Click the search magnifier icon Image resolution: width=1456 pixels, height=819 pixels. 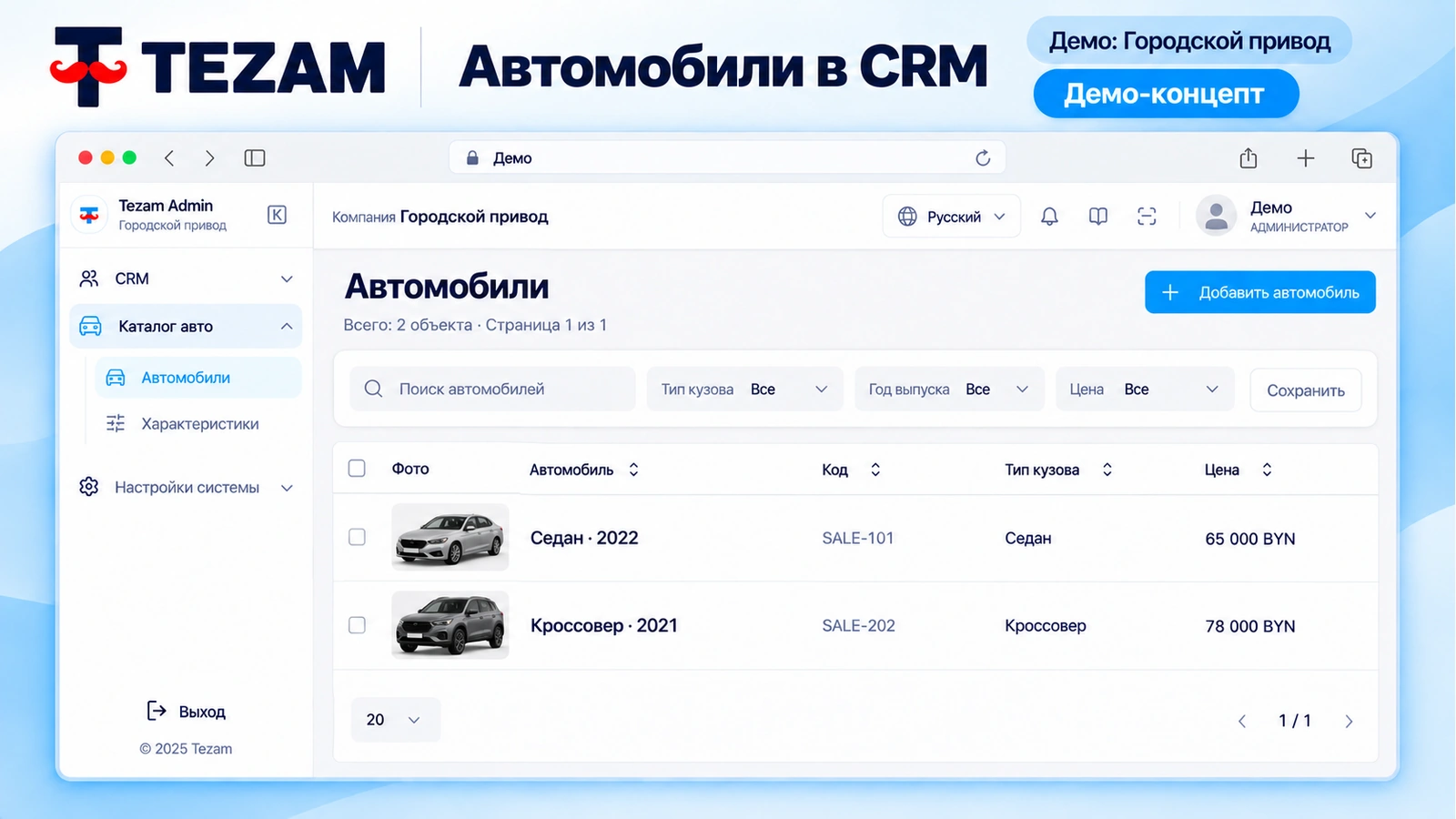(x=373, y=389)
